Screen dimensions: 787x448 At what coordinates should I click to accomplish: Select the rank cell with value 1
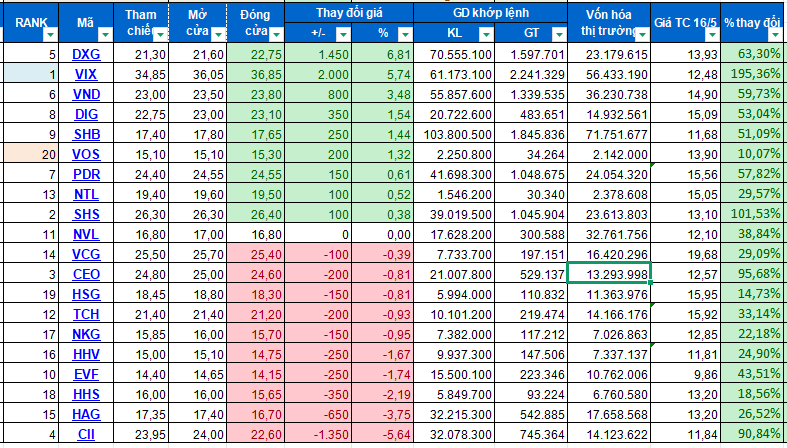tap(31, 74)
